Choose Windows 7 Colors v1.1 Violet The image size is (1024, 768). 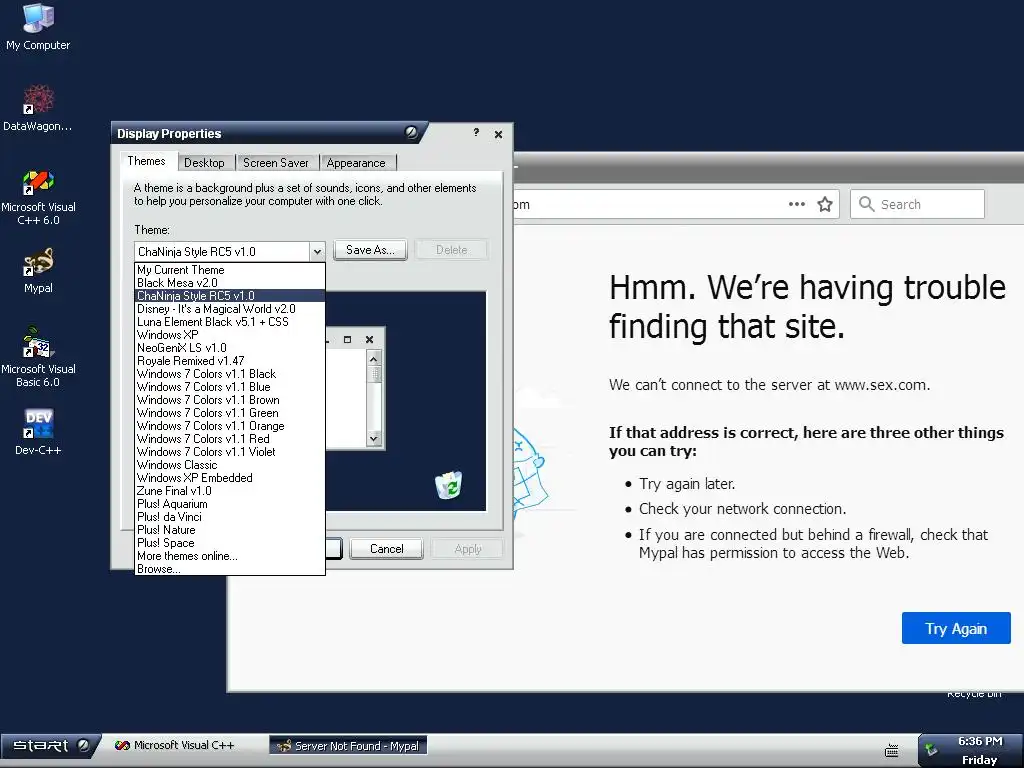pos(230,452)
